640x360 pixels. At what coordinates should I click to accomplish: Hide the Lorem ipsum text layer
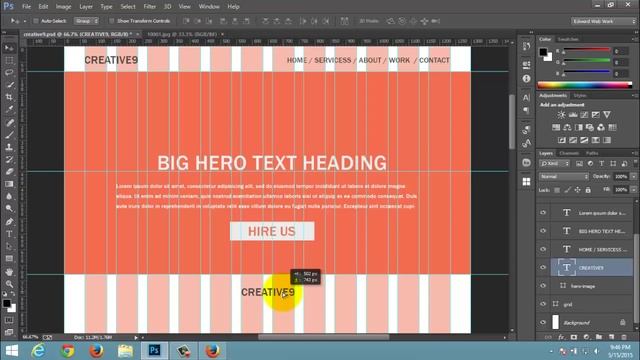click(x=543, y=213)
